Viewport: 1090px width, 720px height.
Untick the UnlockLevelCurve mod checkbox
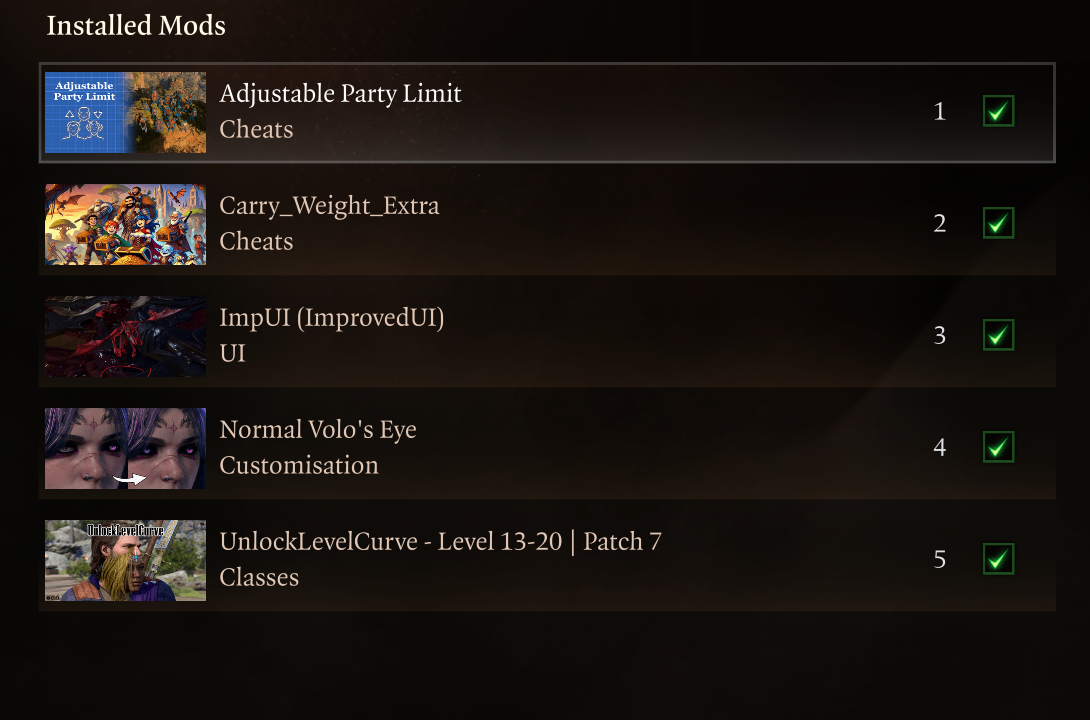coord(998,559)
